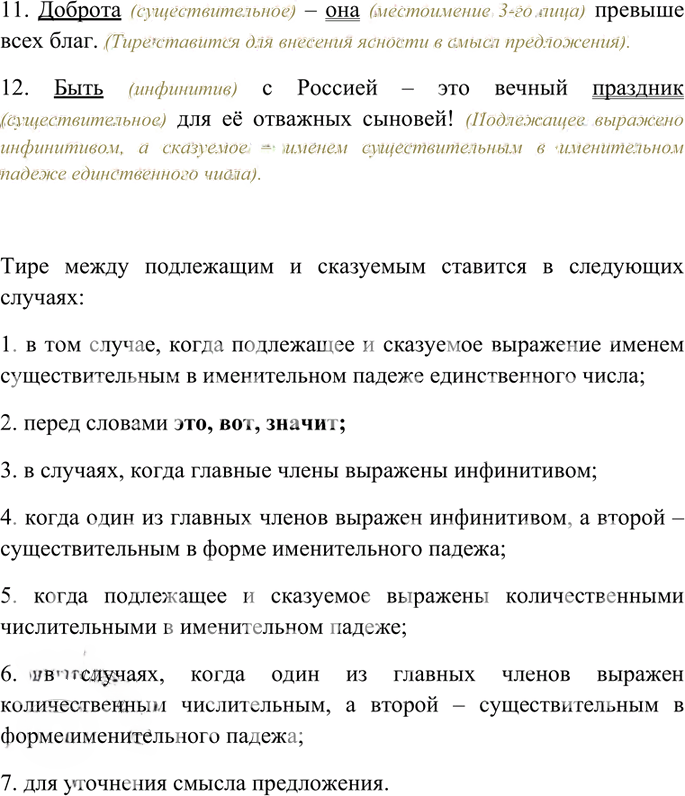Click the italic note '(местоимение 3-го лица)'
685x796 pixels.
477,11
